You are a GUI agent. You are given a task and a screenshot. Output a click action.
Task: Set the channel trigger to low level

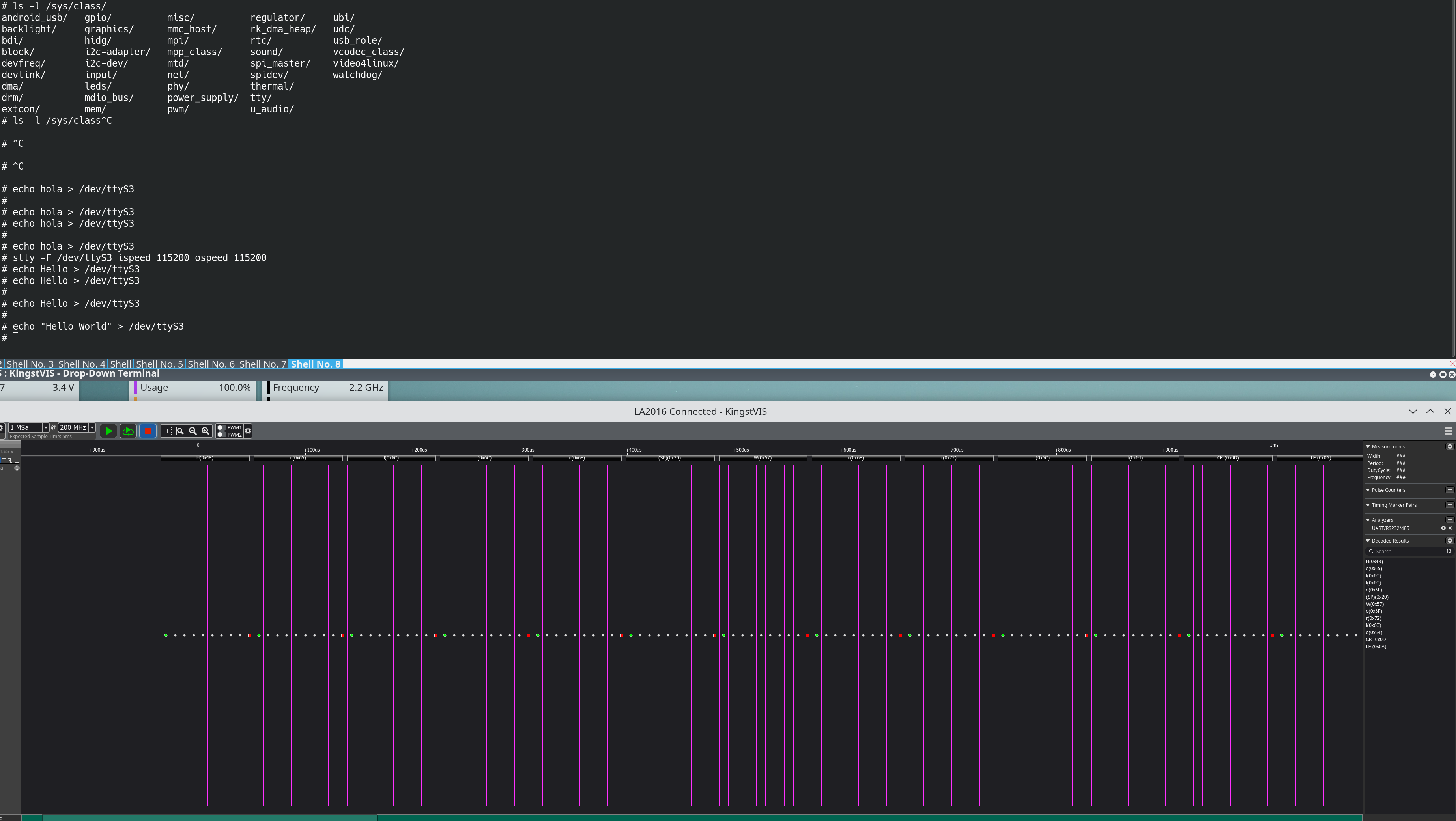pos(17,462)
